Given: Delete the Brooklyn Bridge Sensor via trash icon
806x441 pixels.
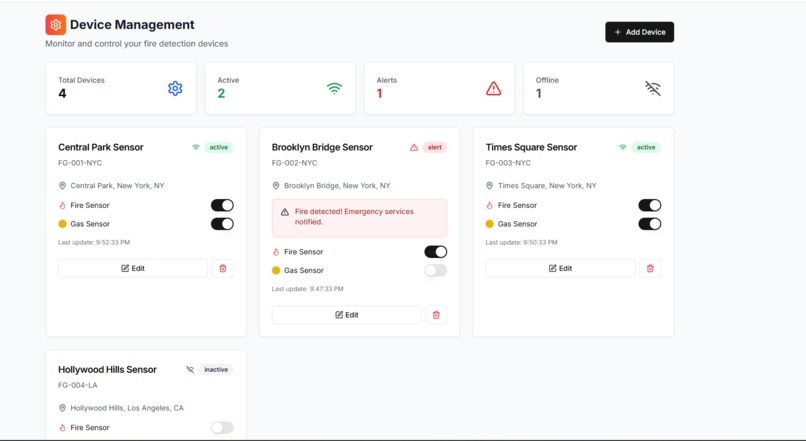Looking at the screenshot, I should point(436,315).
